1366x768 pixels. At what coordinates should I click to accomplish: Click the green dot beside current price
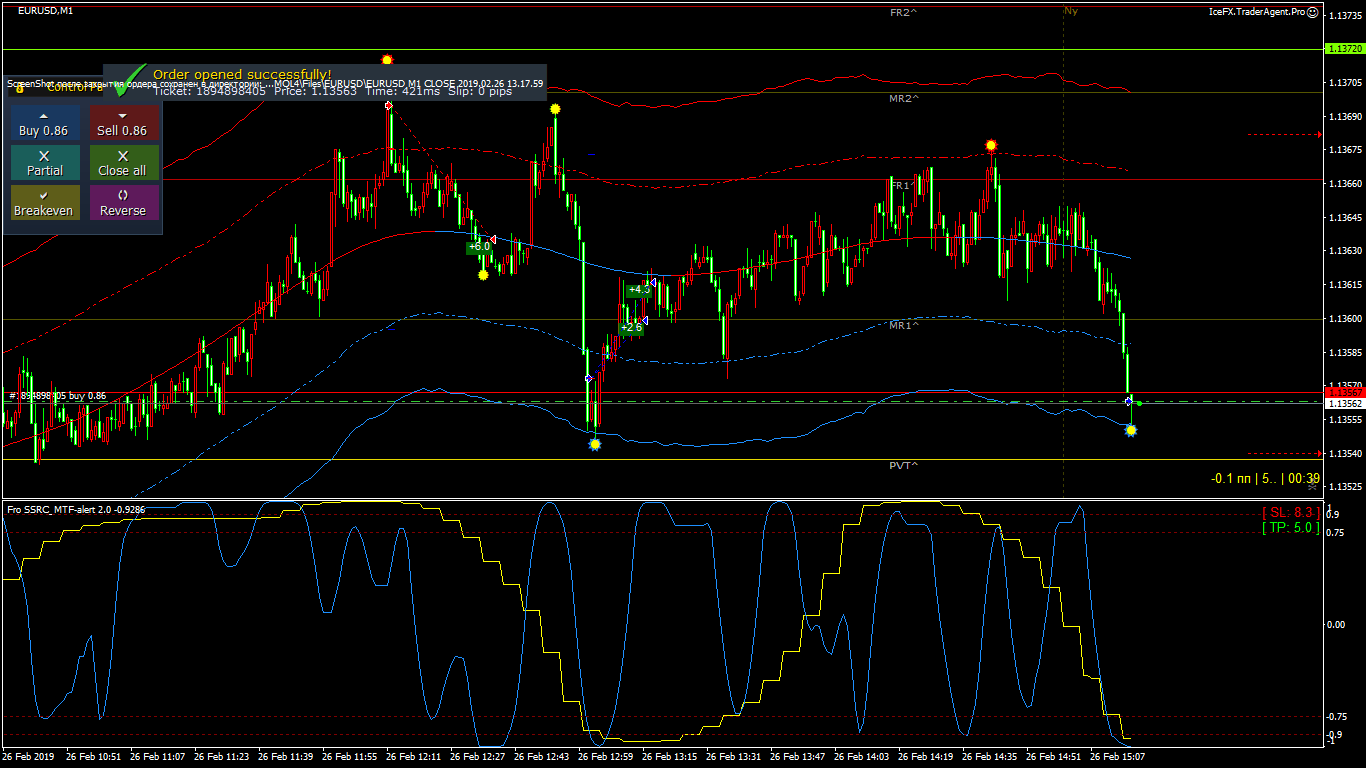tap(1140, 403)
